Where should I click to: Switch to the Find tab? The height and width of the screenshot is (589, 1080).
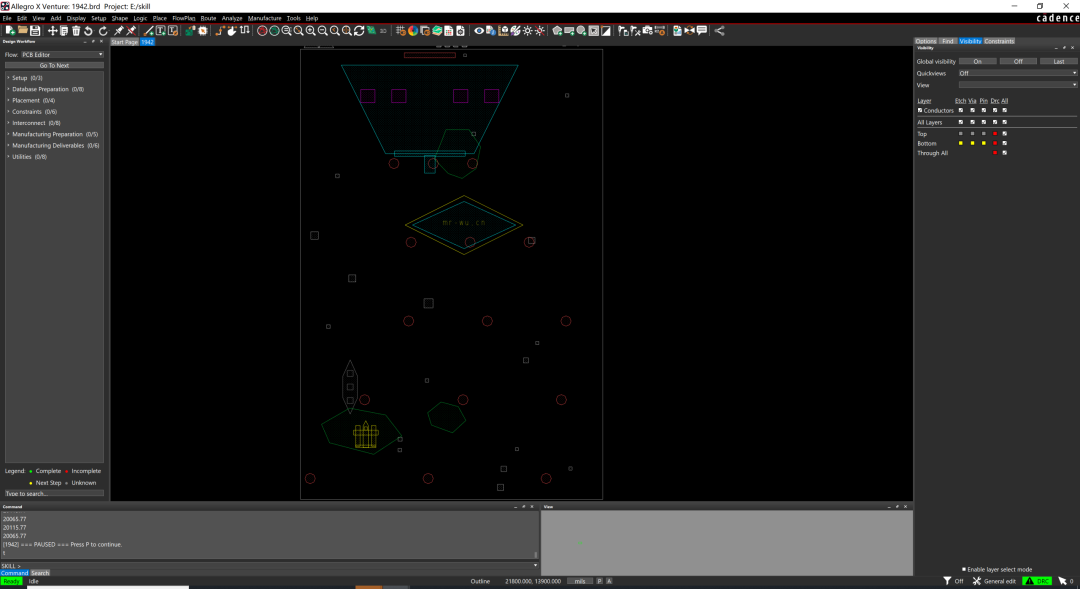click(x=948, y=41)
